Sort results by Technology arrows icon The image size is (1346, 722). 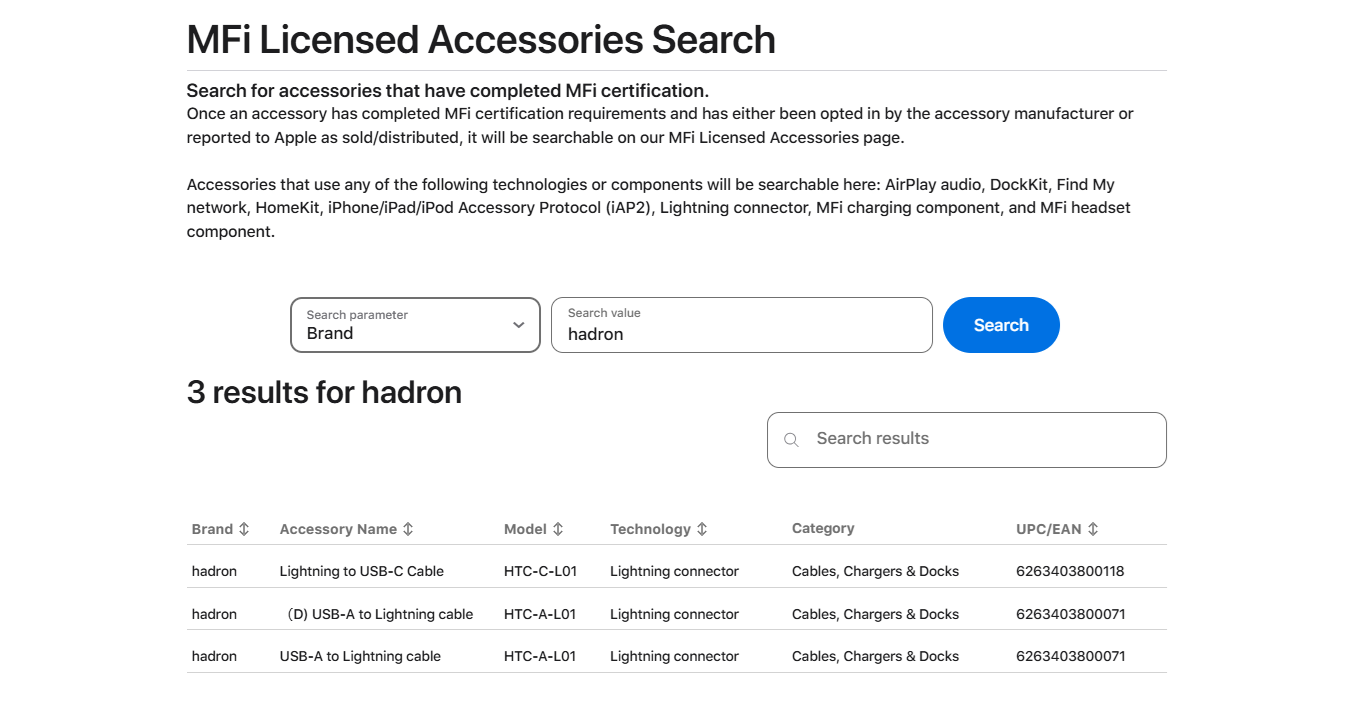(702, 529)
